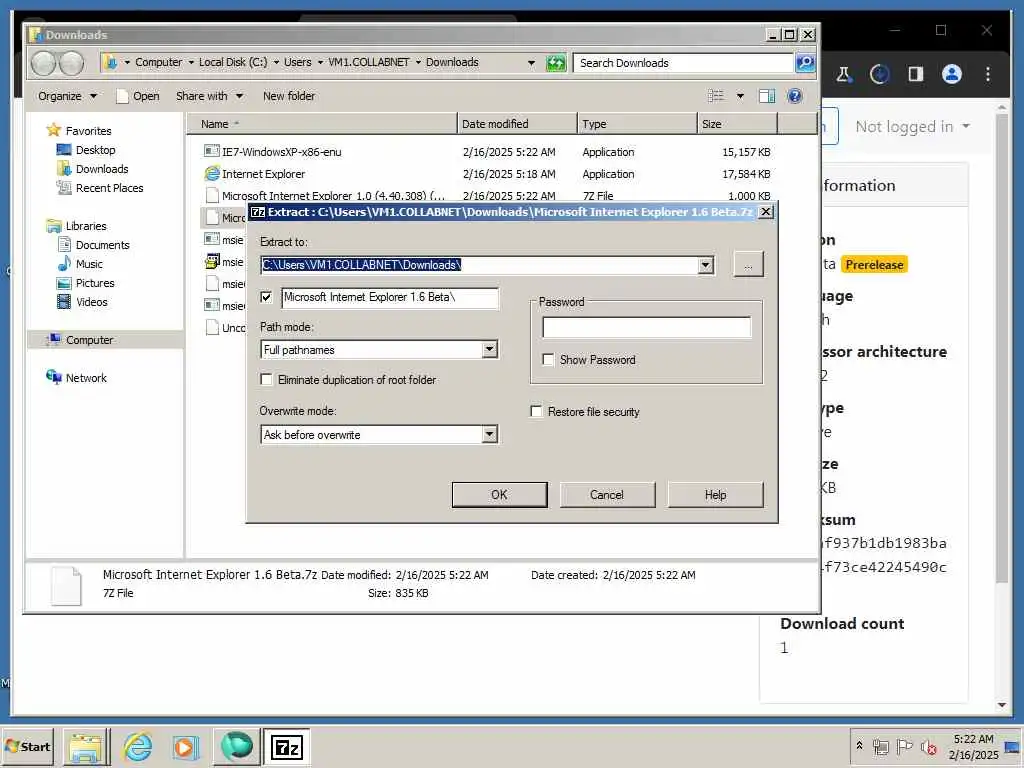The image size is (1024, 768).
Task: Sort by Date modified column header
Action: click(x=517, y=124)
